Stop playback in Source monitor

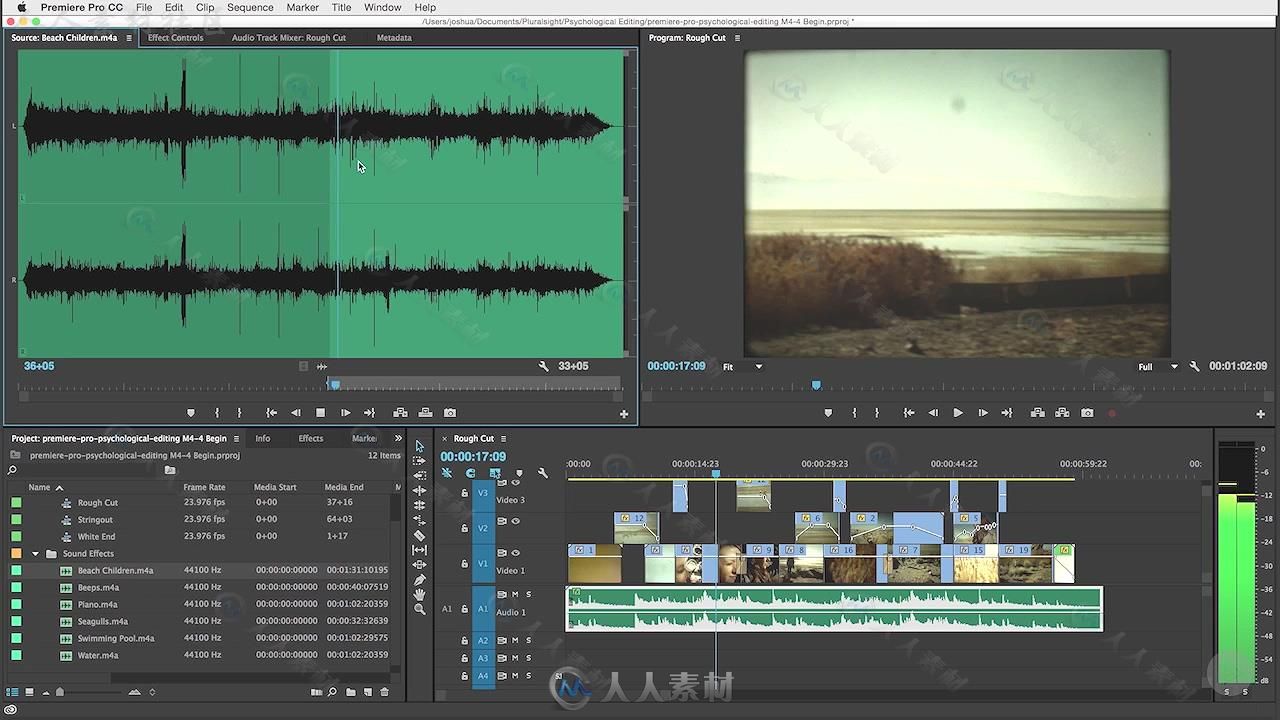(x=320, y=413)
